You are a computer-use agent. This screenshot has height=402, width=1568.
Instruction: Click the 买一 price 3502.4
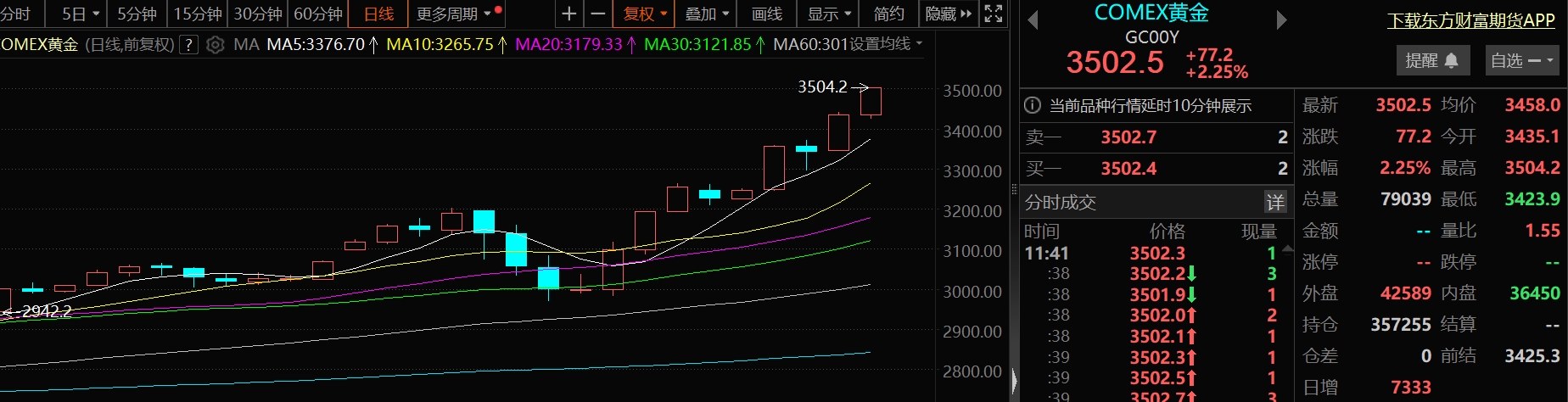coord(1128,169)
